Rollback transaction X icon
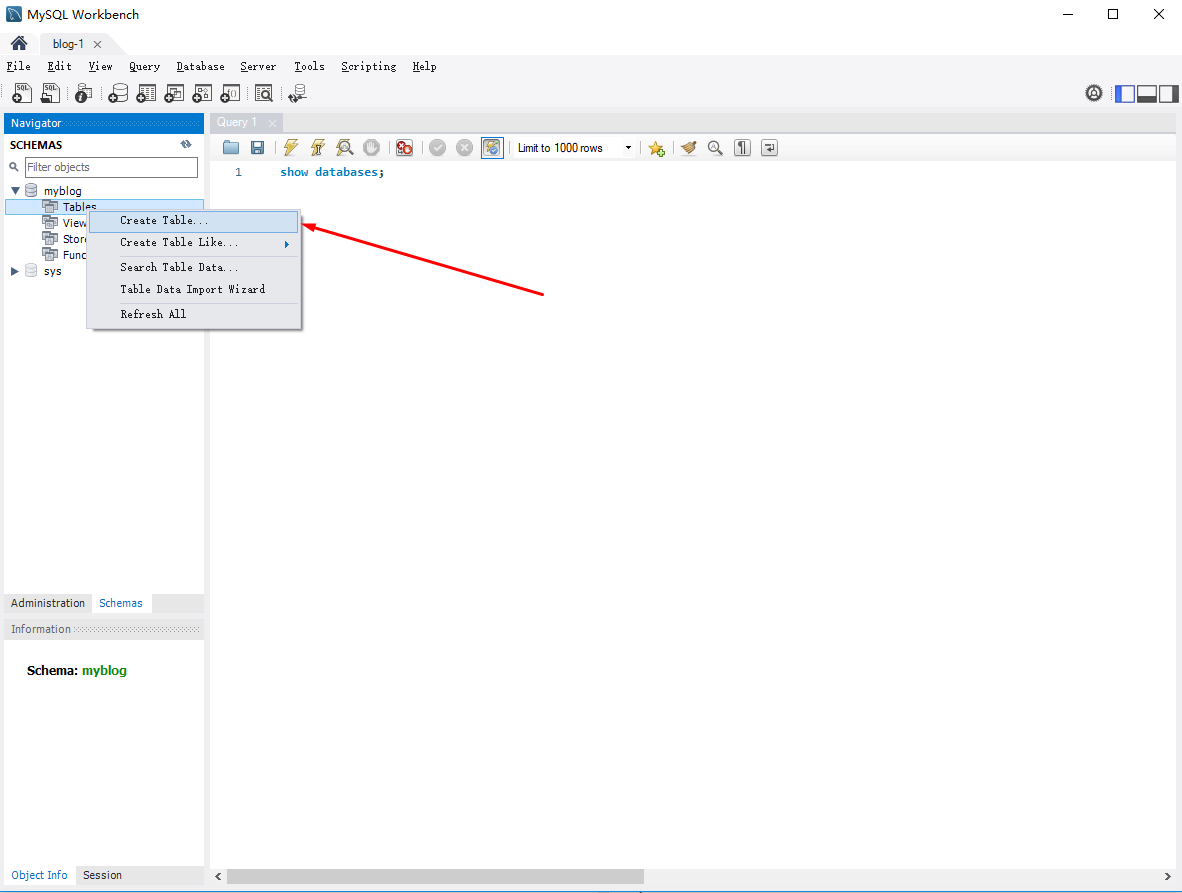The width and height of the screenshot is (1182, 893). [464, 148]
